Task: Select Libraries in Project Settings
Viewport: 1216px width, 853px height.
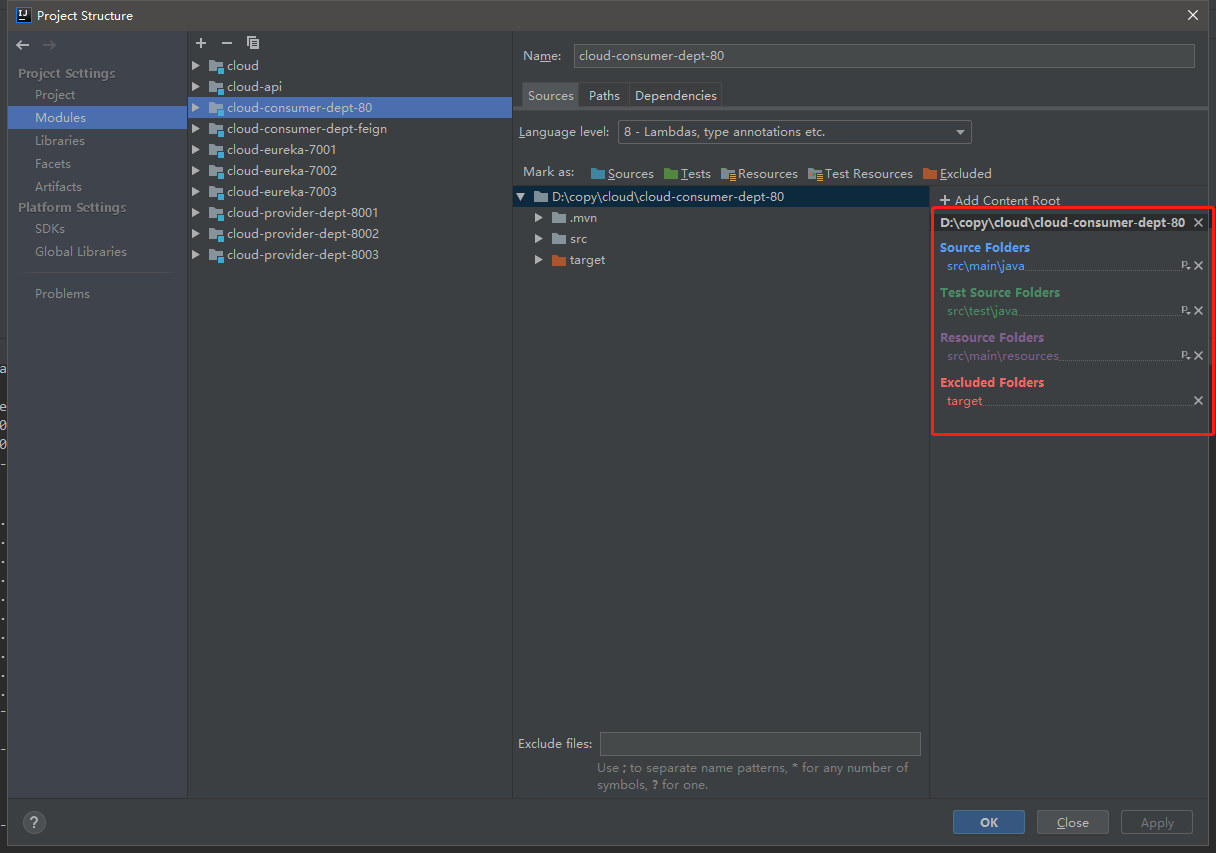Action: click(x=60, y=141)
